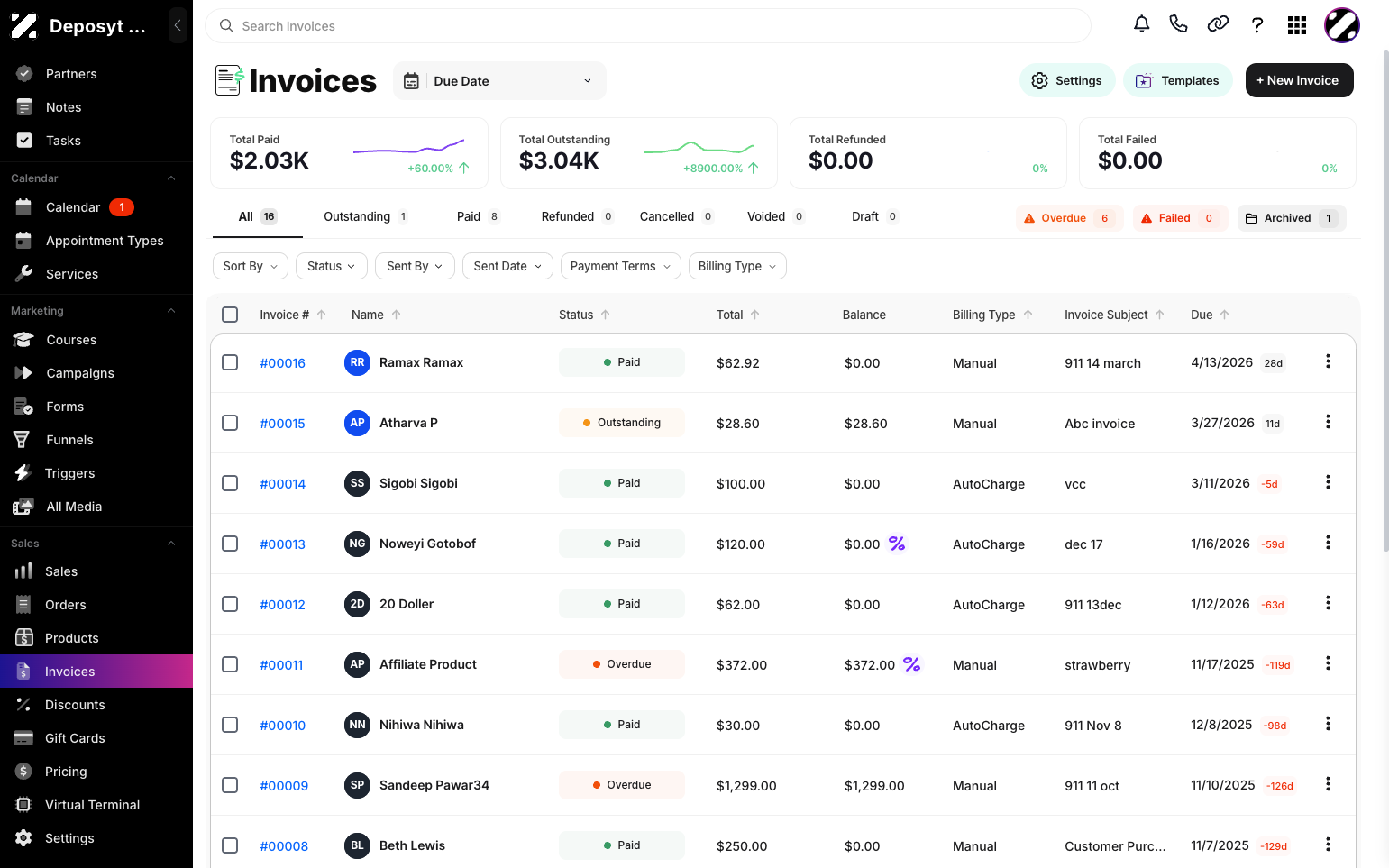Sort by Name column arrow

coord(396,315)
